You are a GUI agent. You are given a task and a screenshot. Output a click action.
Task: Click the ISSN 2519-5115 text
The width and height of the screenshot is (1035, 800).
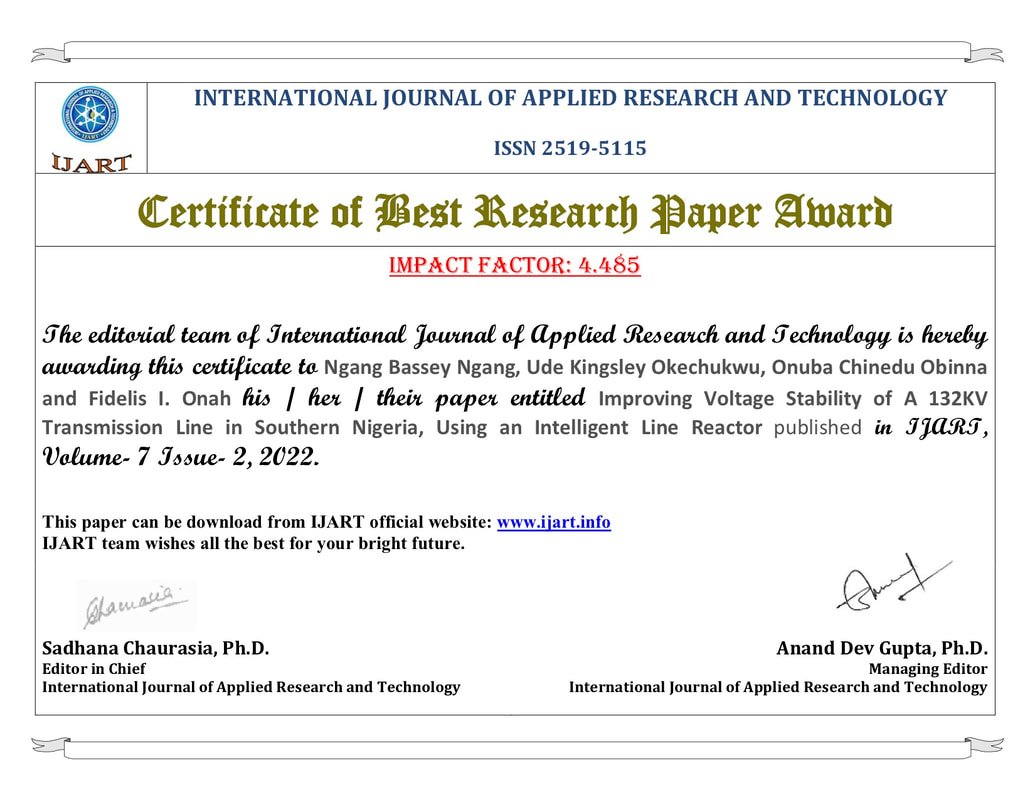point(570,148)
